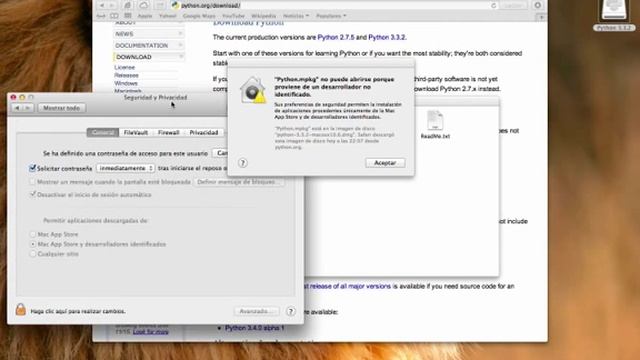
Task: Click the security warning house icon in alert
Action: 253,90
